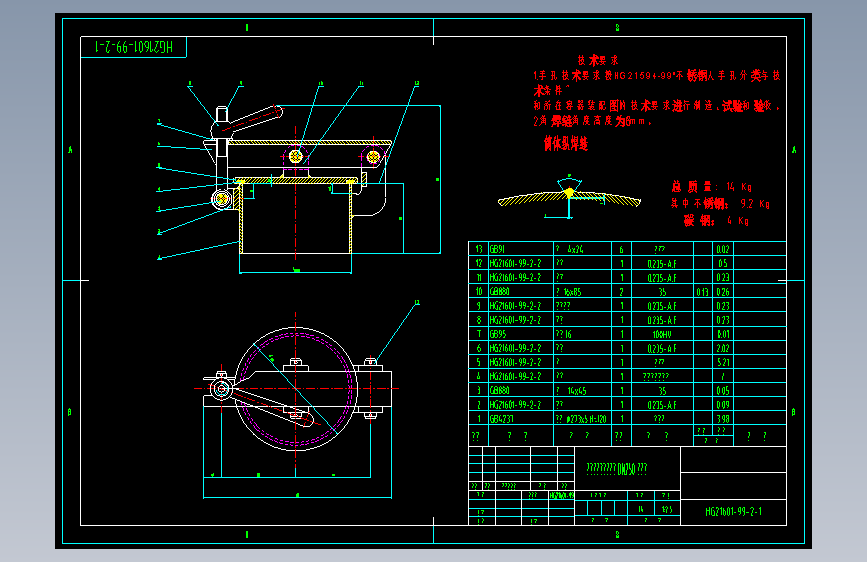Click the yellow weld point in groove detail
This screenshot has height=562, width=867.
point(570,193)
